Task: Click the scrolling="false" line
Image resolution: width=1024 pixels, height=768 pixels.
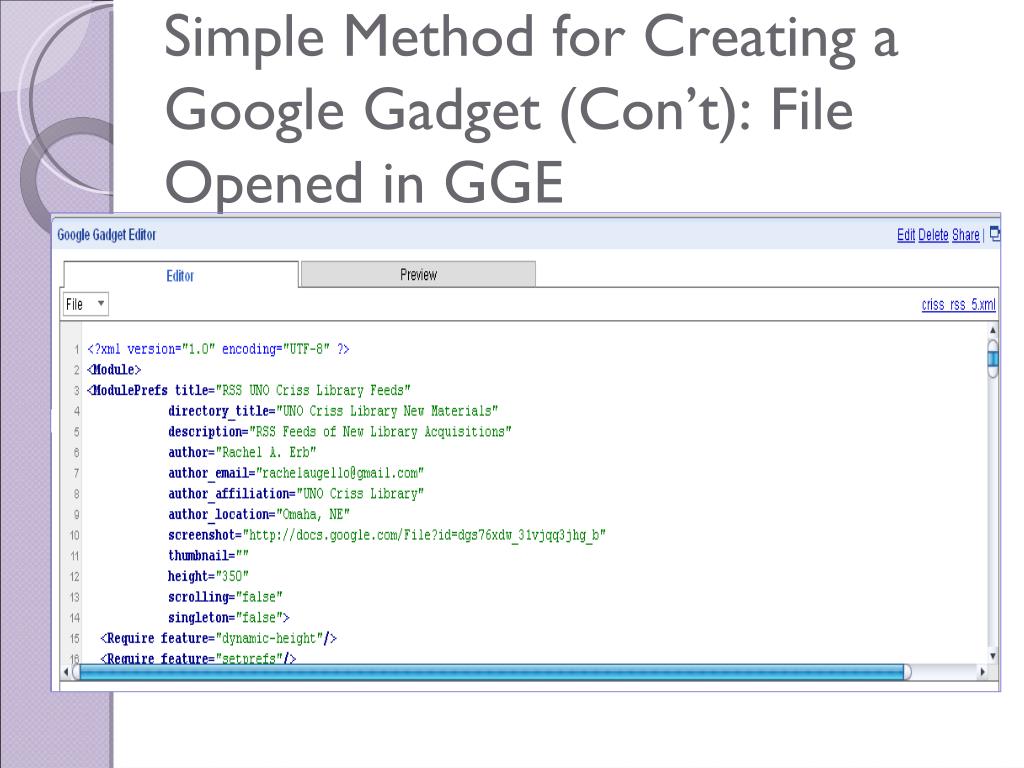Action: click(225, 597)
